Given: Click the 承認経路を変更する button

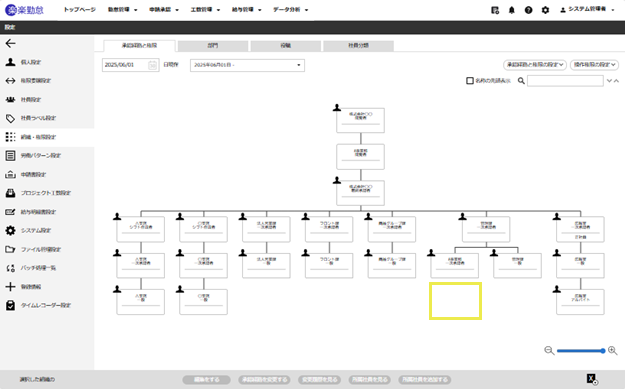Looking at the screenshot, I should pos(264,380).
